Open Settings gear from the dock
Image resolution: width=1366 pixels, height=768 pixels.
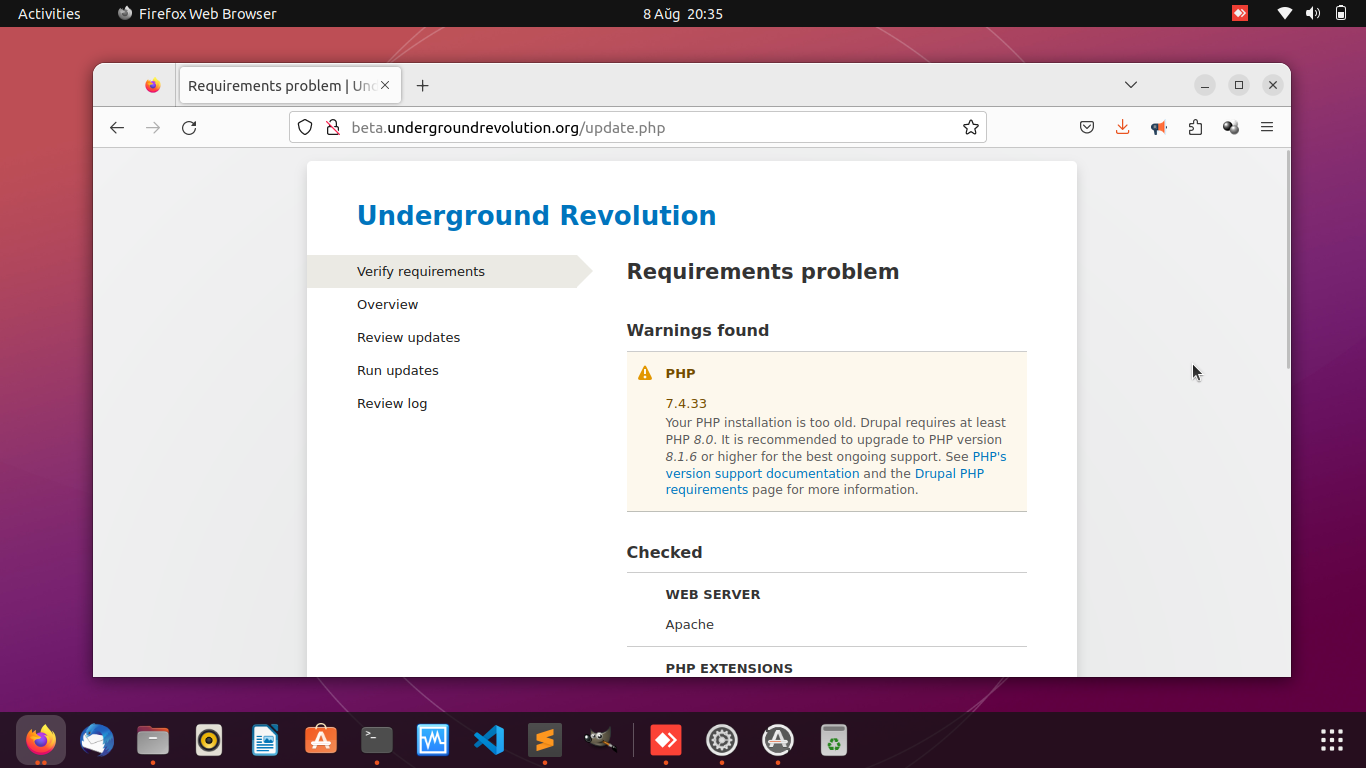pyautogui.click(x=722, y=740)
